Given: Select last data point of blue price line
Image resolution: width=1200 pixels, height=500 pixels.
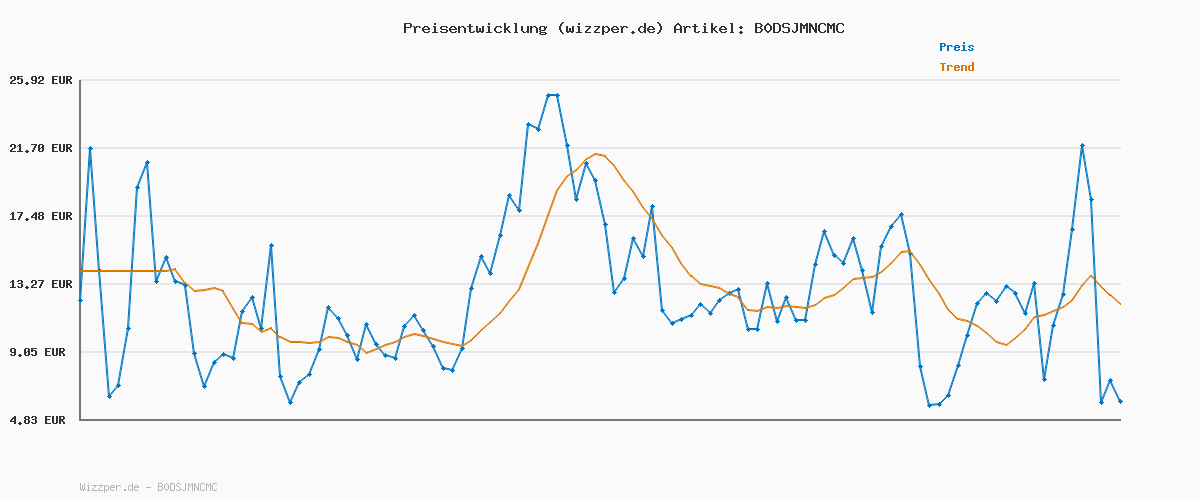Looking at the screenshot, I should [1120, 401].
